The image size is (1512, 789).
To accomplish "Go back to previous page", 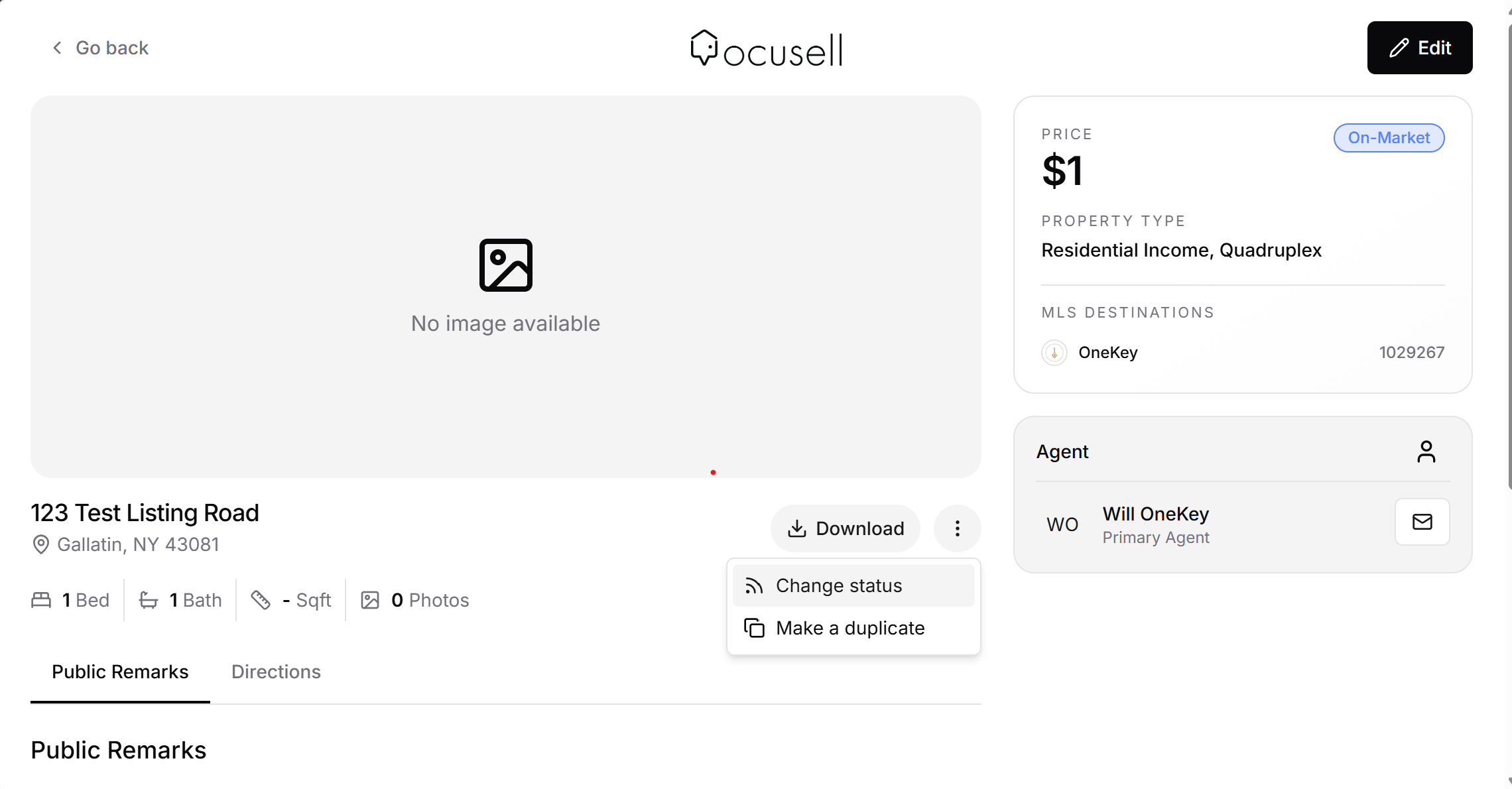I will point(99,48).
